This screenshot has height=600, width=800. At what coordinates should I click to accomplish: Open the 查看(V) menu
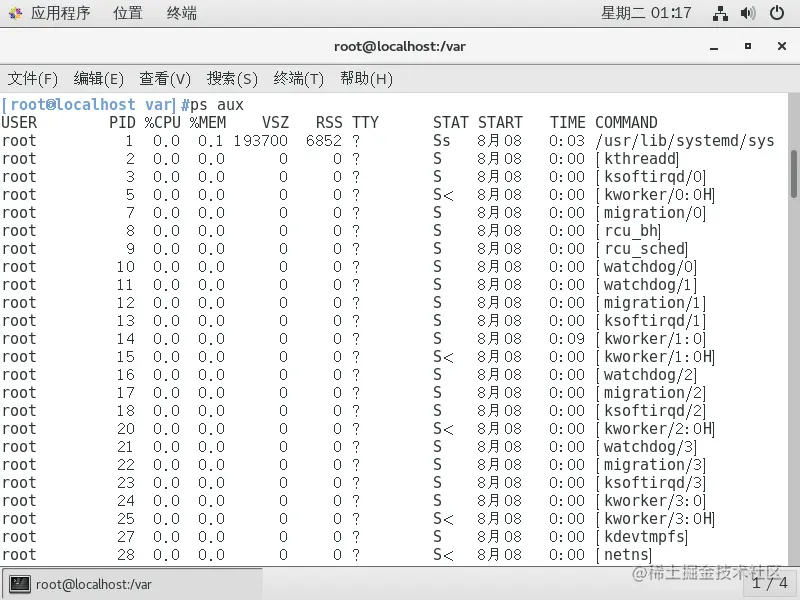tap(165, 78)
